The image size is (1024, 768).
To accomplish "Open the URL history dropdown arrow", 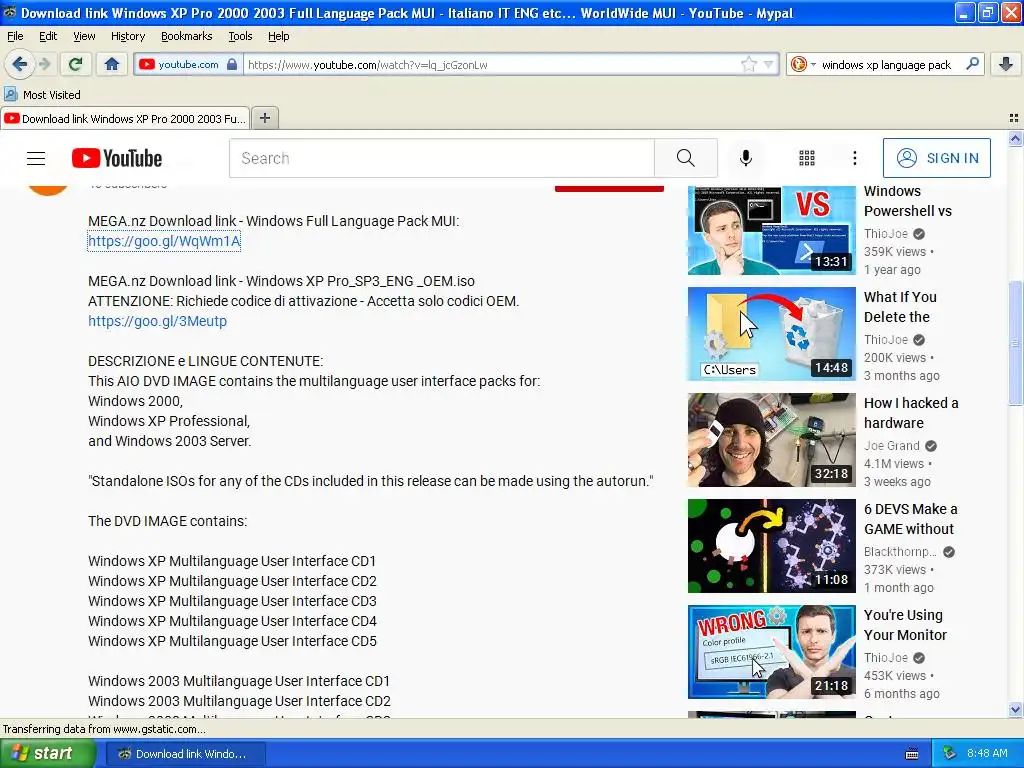I will (x=769, y=64).
